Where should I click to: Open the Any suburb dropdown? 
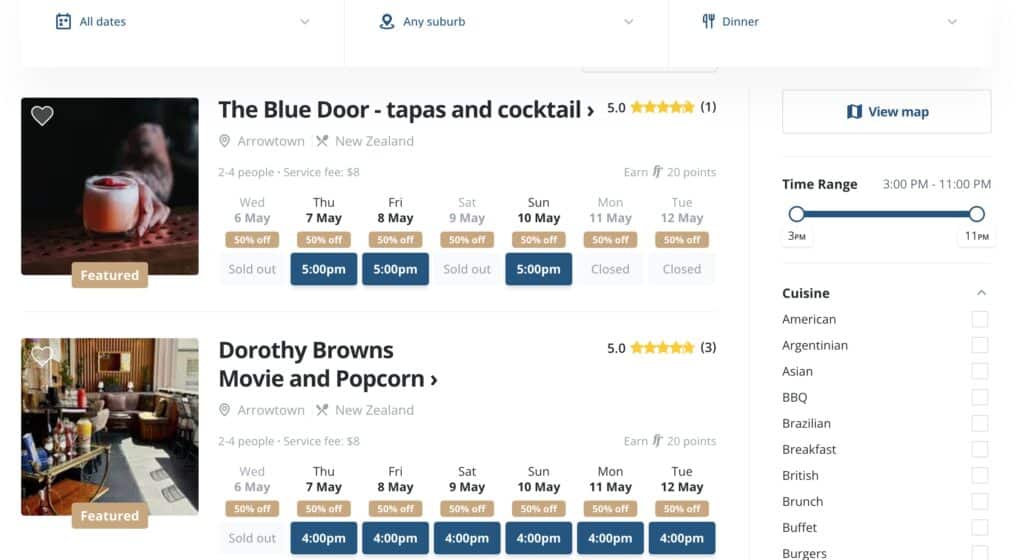(506, 22)
